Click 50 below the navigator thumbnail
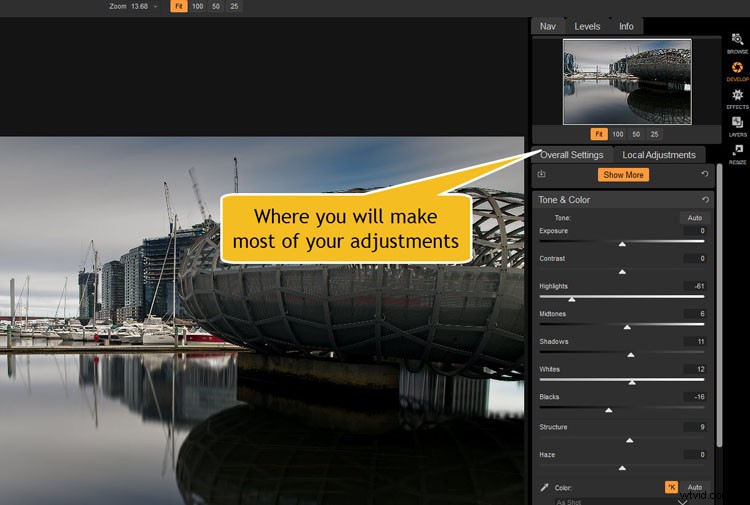 (x=636, y=134)
